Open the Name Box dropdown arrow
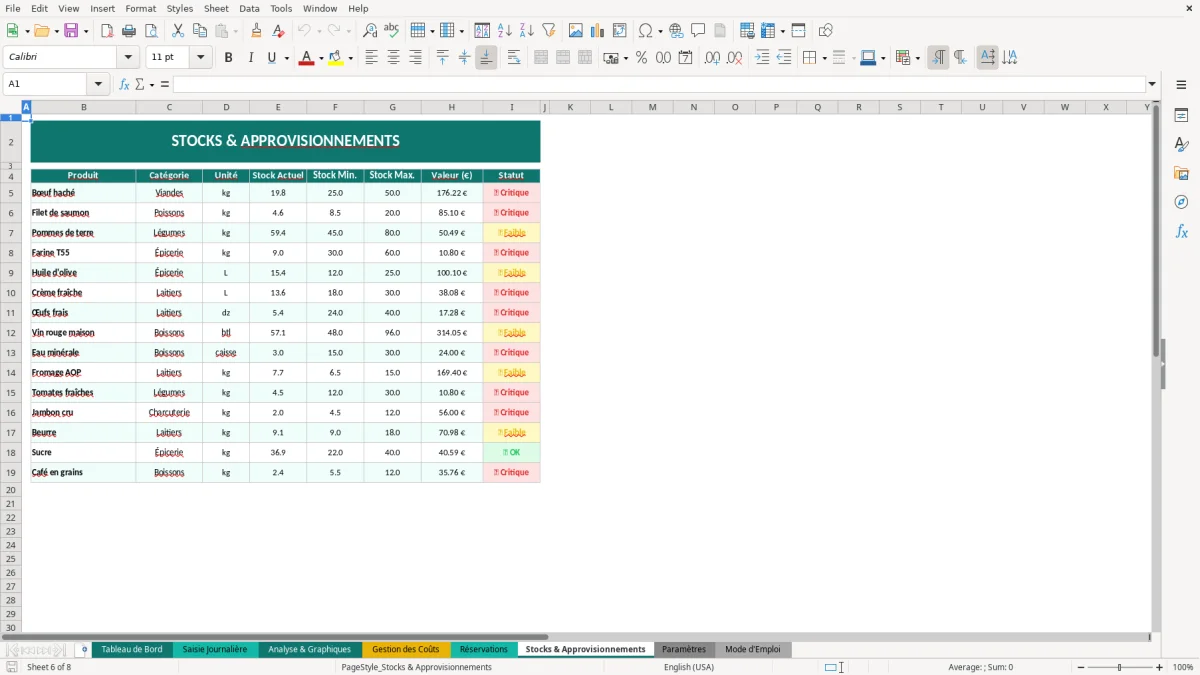This screenshot has width=1200, height=675. click(98, 84)
